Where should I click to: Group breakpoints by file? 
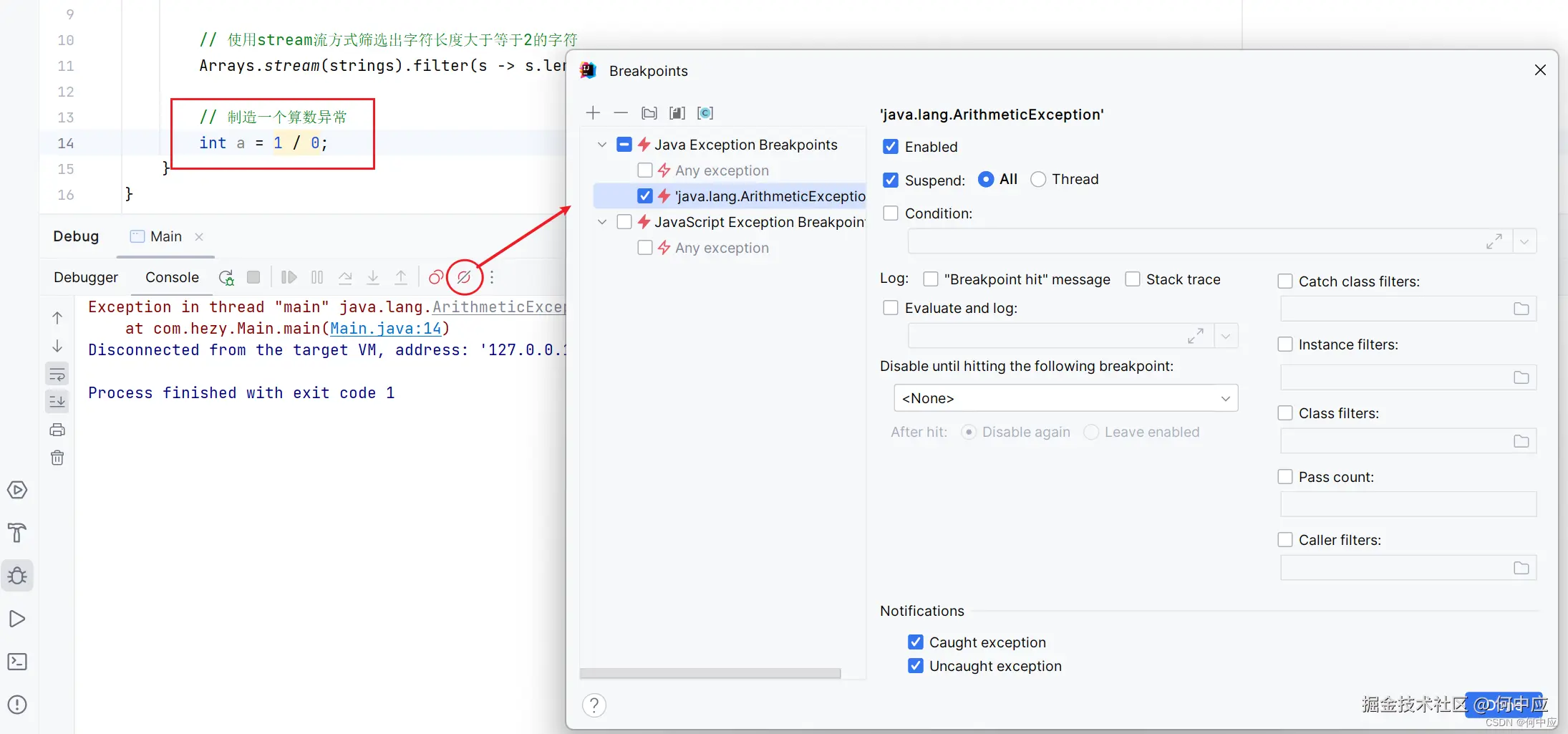click(x=677, y=113)
